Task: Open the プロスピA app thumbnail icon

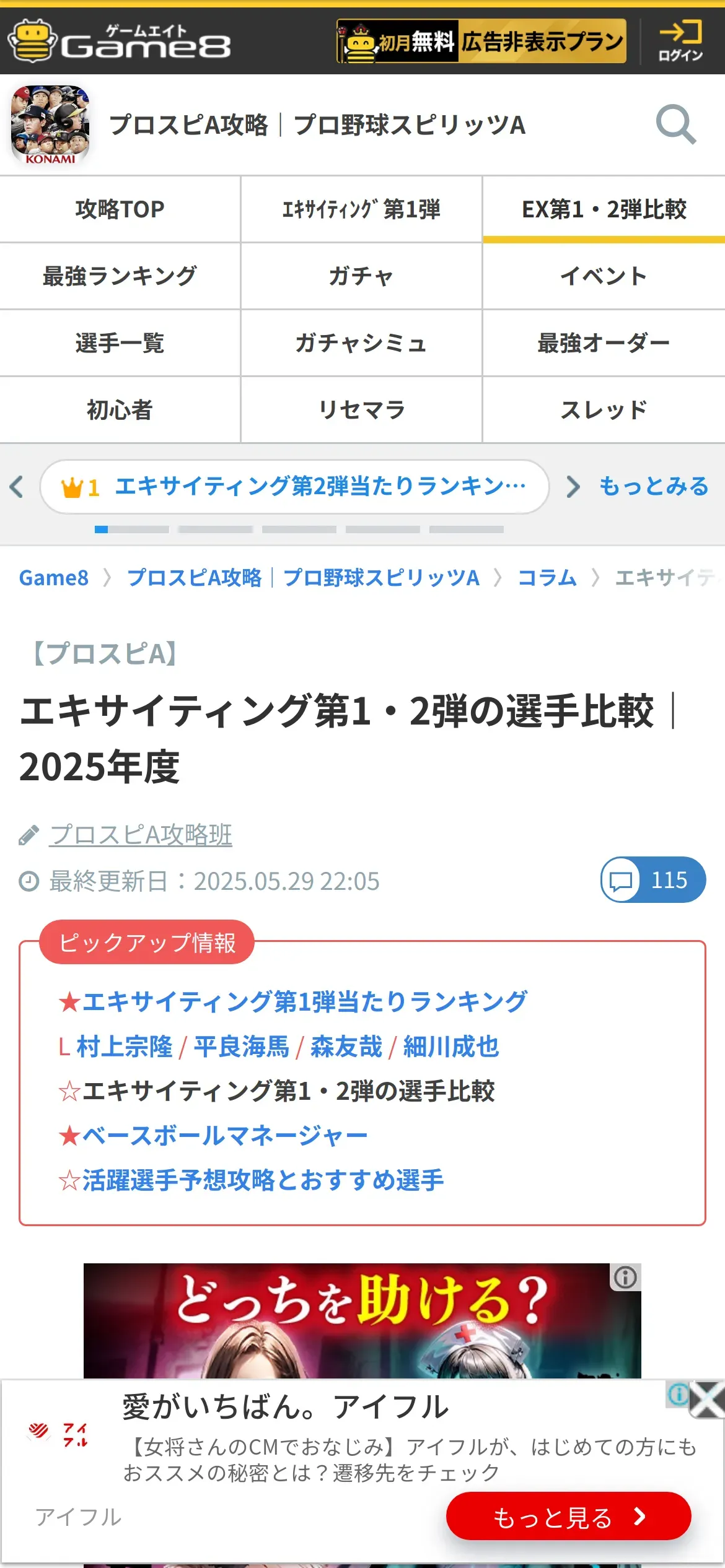Action: (x=50, y=125)
